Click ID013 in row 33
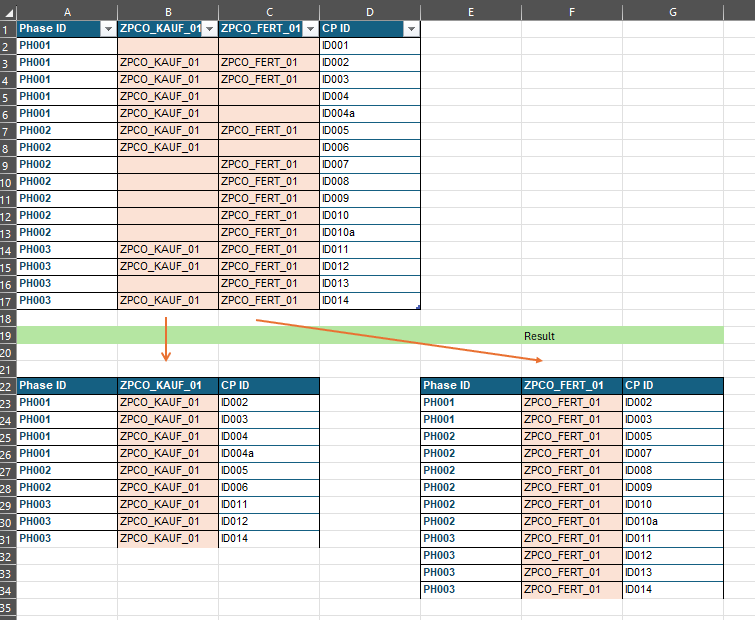This screenshot has height=620, width=755. (673, 572)
